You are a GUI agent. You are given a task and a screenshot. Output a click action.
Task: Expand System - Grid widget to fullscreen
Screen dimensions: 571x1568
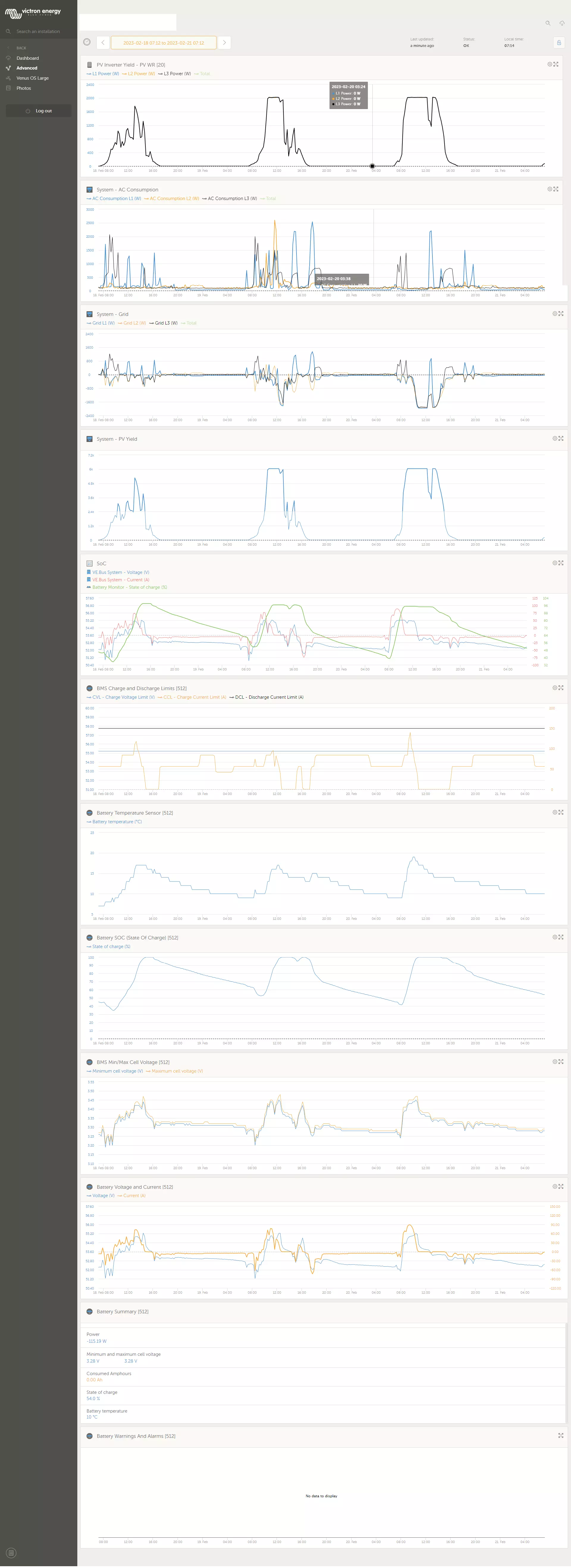click(x=561, y=314)
